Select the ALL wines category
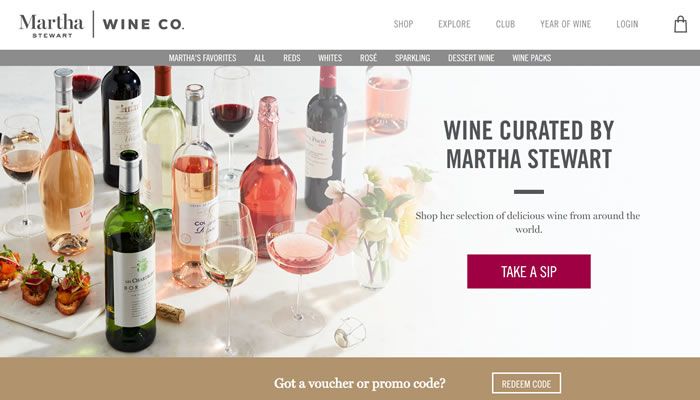700x400 pixels. click(x=259, y=58)
